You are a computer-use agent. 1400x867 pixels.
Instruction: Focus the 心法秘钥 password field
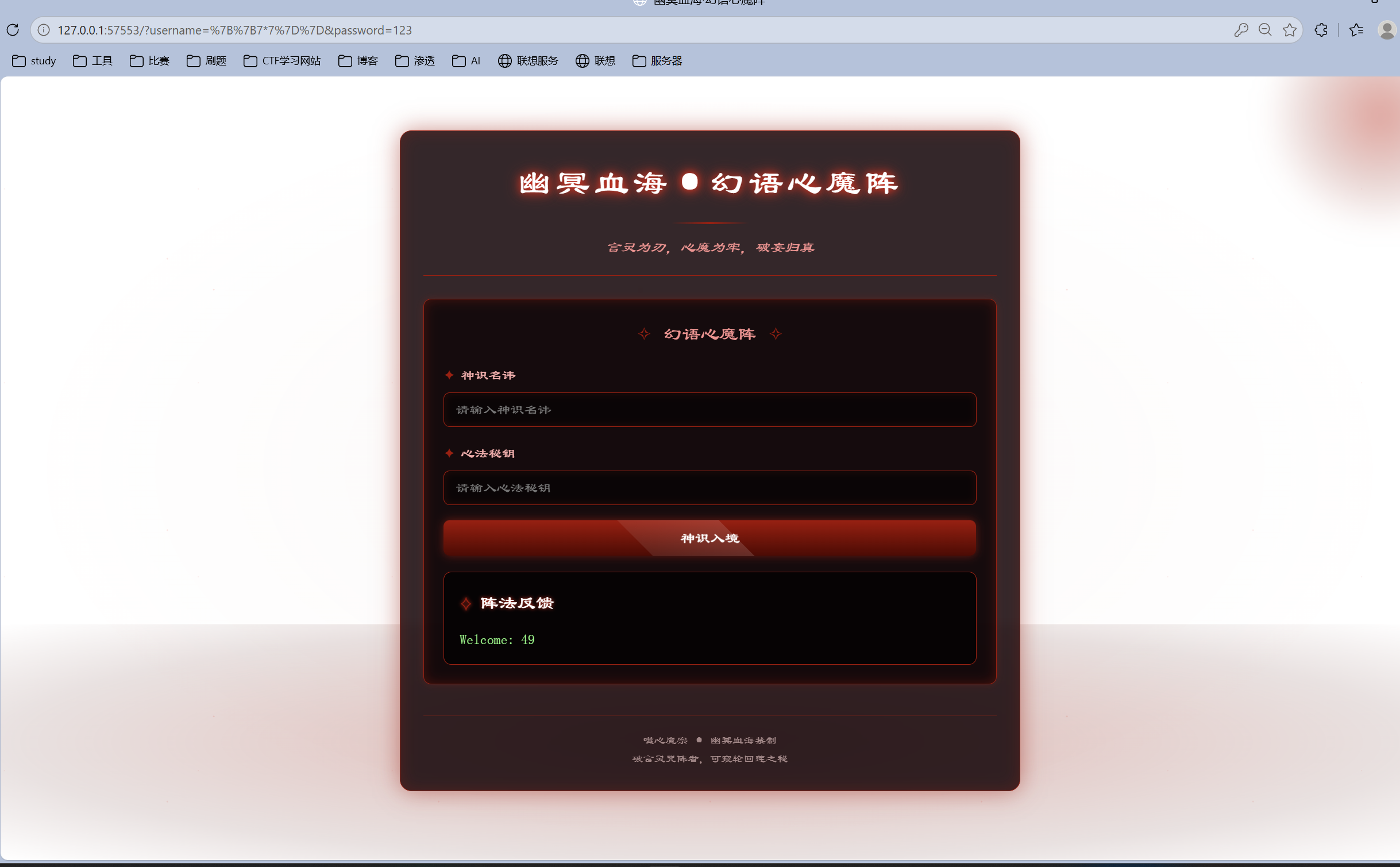click(x=709, y=488)
